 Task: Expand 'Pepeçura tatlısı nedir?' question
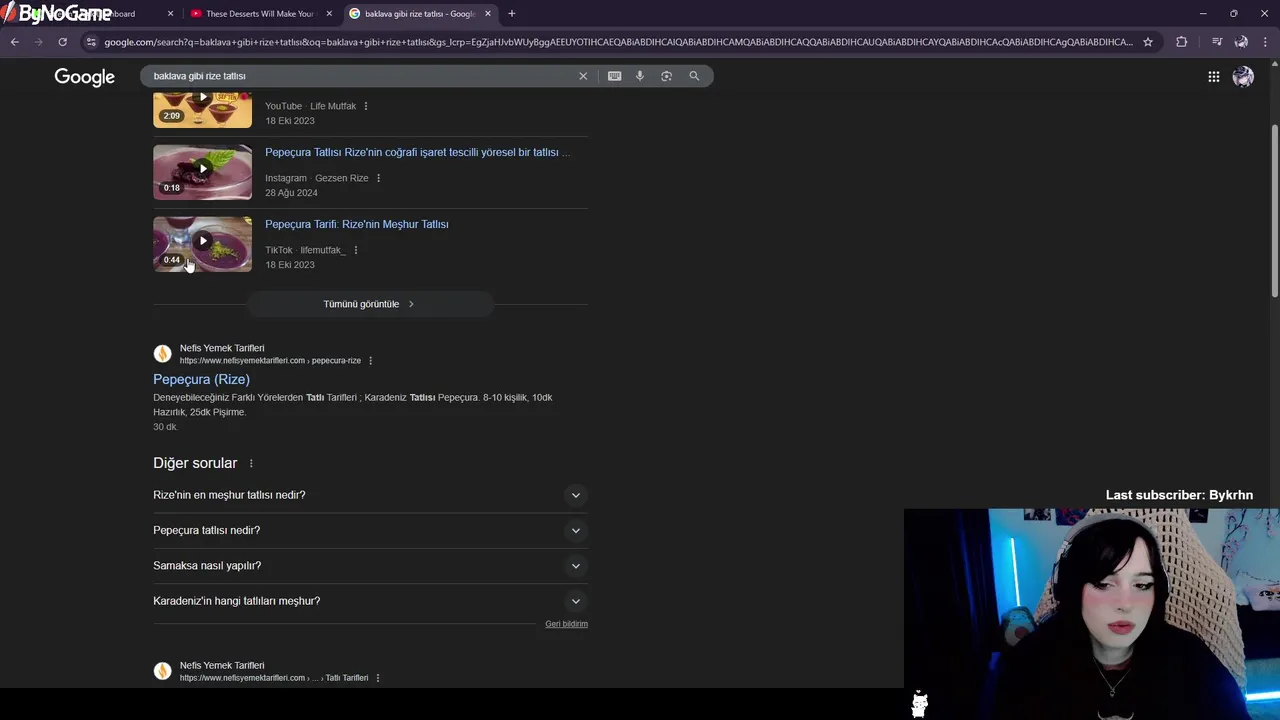pos(370,530)
